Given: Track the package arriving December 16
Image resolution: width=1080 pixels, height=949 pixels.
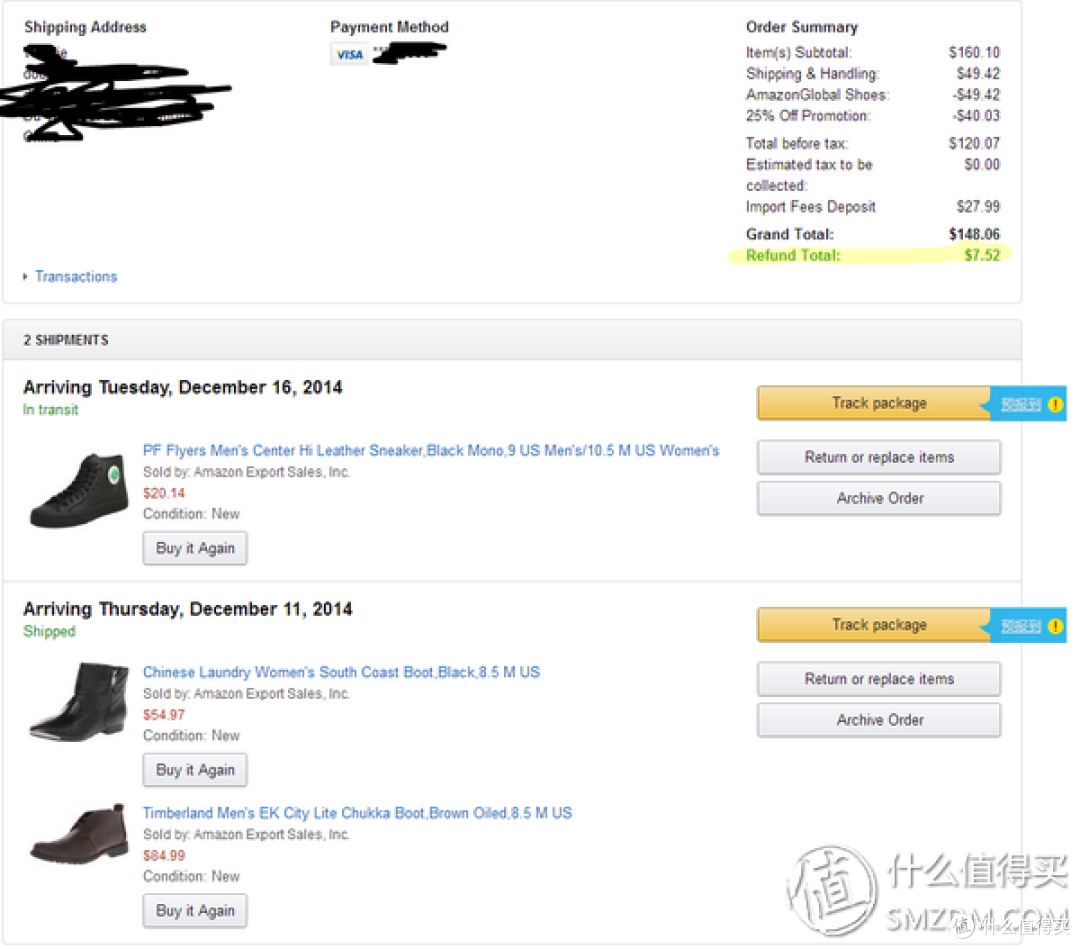Looking at the screenshot, I should tap(879, 404).
